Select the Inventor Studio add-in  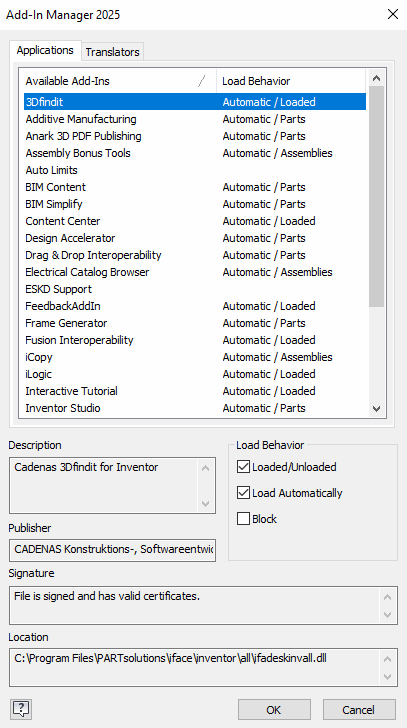[x=195, y=408]
